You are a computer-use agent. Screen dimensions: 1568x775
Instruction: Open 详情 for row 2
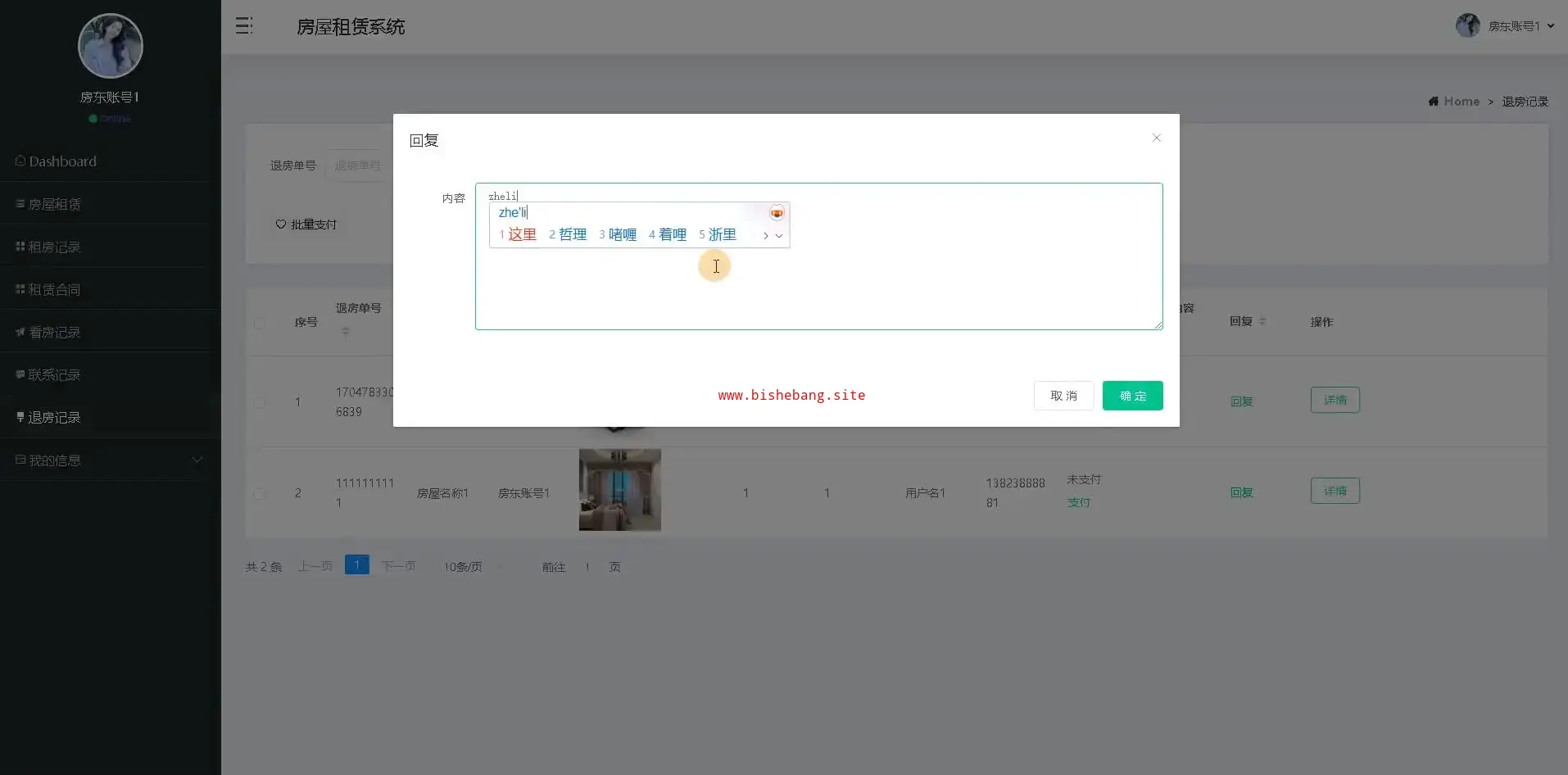point(1335,491)
